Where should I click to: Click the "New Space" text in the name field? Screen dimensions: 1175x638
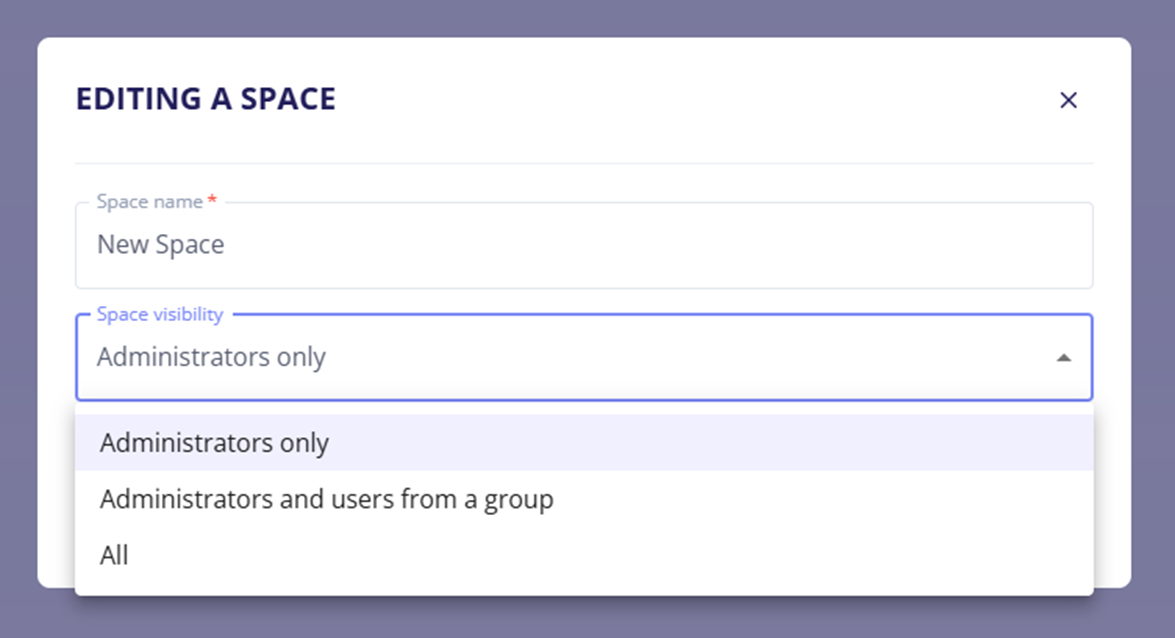(x=160, y=245)
